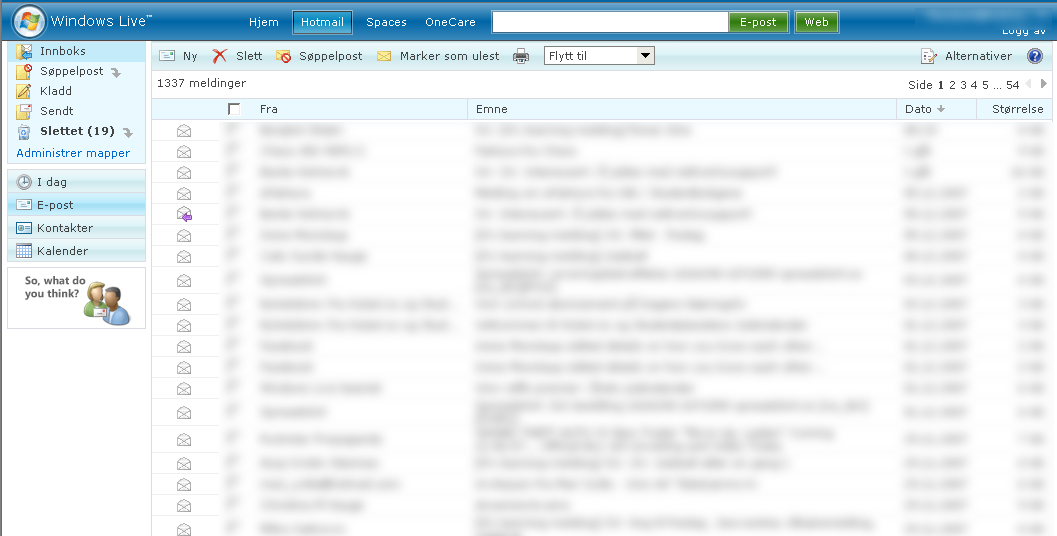
Task: Click the Ny new-message icon
Action: point(167,56)
